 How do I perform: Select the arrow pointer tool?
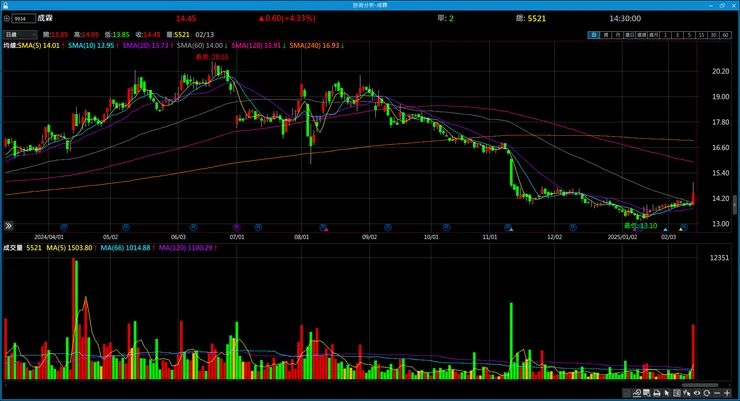(x=667, y=393)
